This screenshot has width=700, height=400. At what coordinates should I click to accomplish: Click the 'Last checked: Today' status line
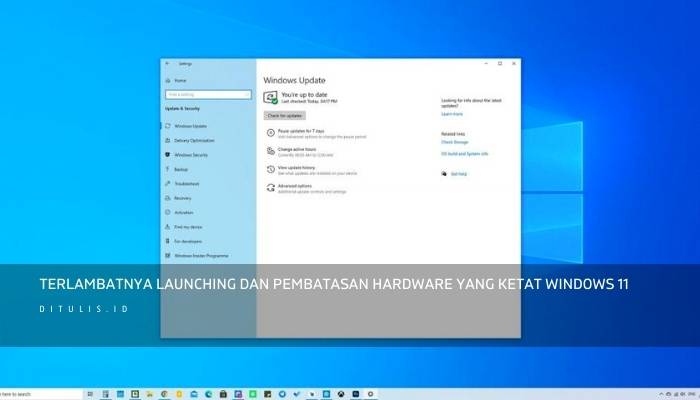point(309,101)
